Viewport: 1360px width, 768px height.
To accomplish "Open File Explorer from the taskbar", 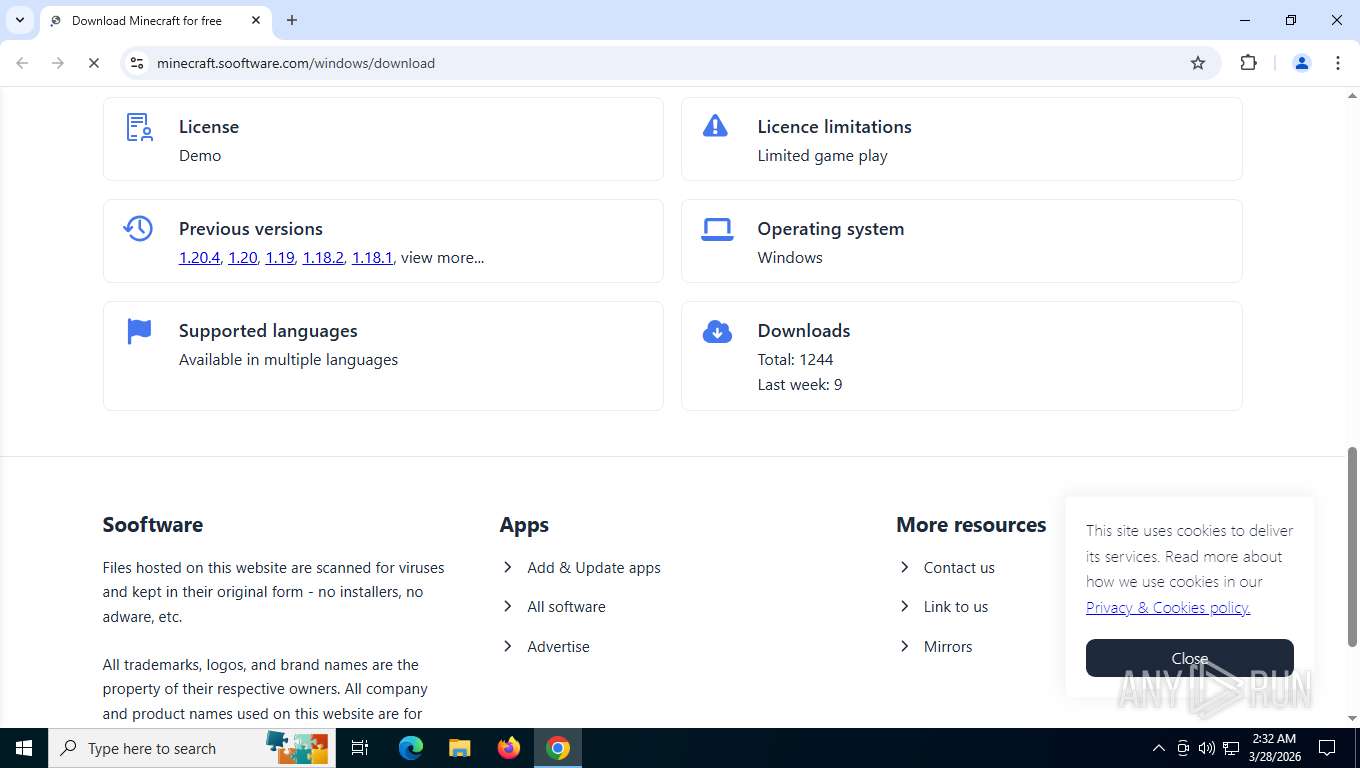I will (x=459, y=748).
